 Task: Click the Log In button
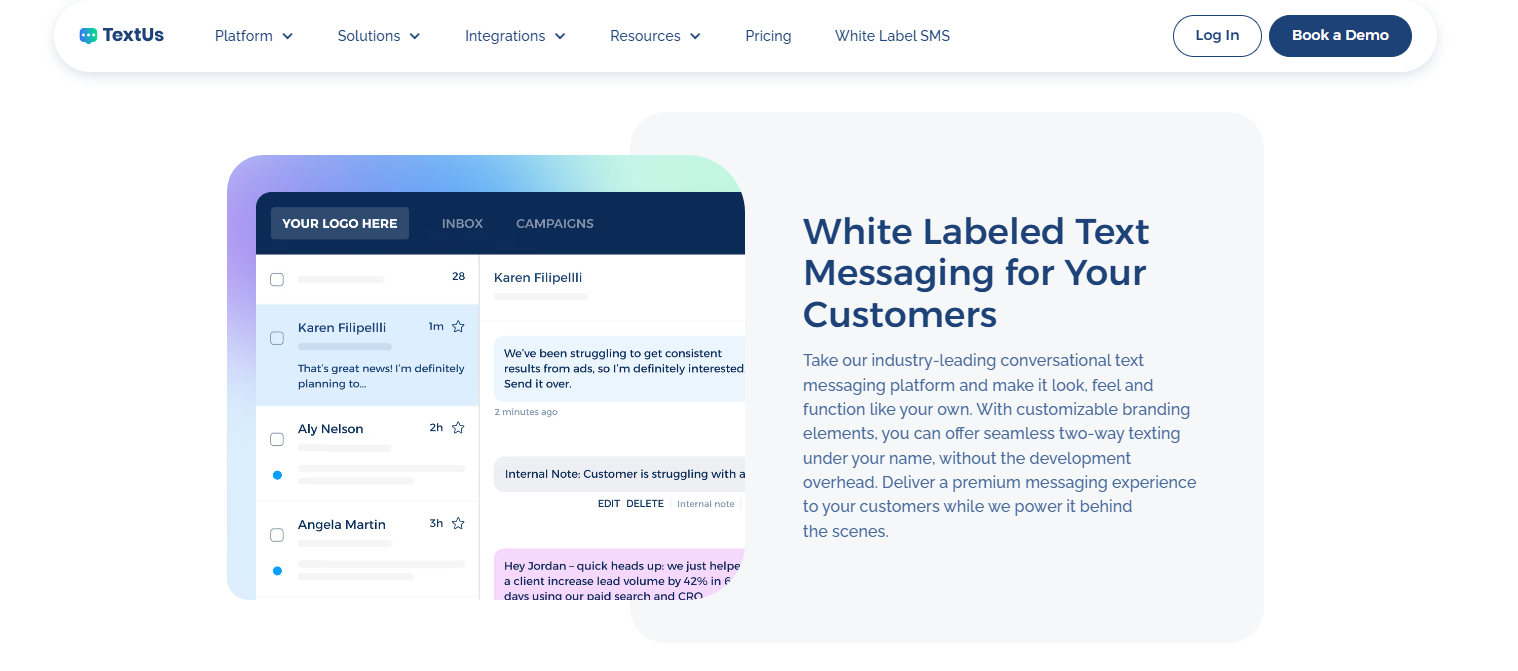click(1217, 36)
